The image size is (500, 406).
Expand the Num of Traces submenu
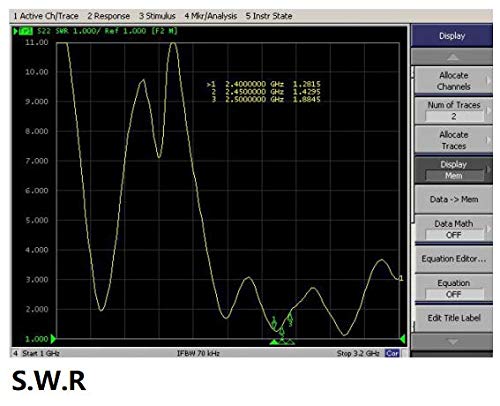tap(453, 110)
